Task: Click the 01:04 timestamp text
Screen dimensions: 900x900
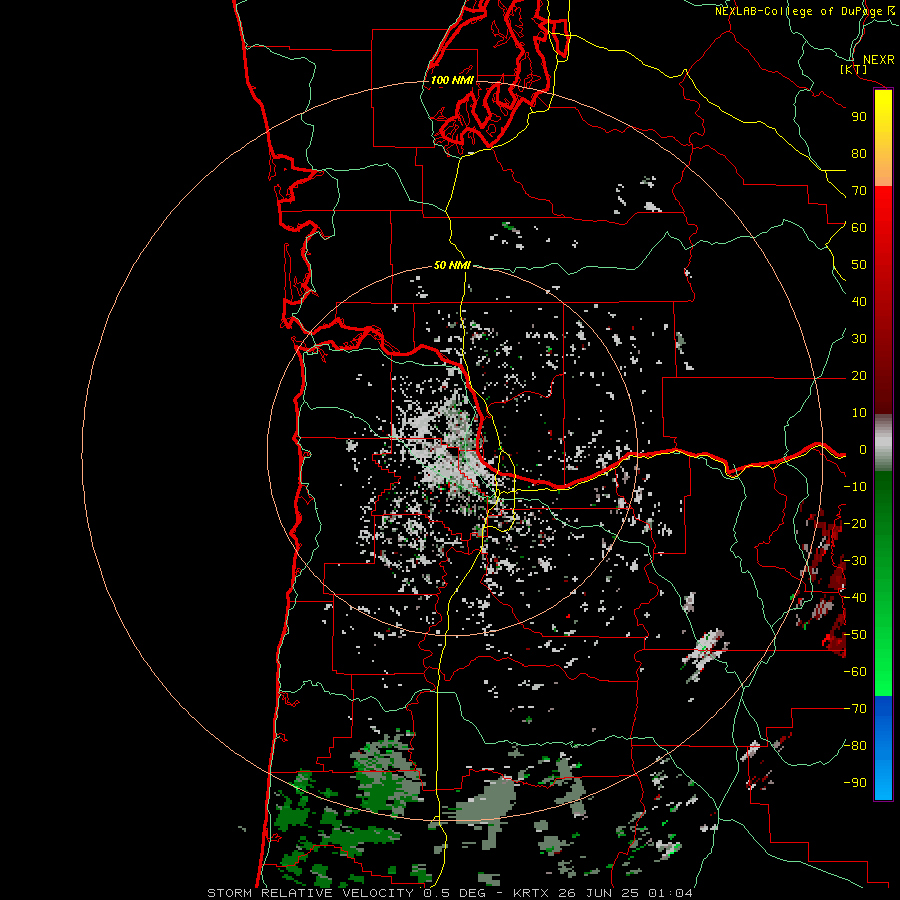Action: pos(670,893)
